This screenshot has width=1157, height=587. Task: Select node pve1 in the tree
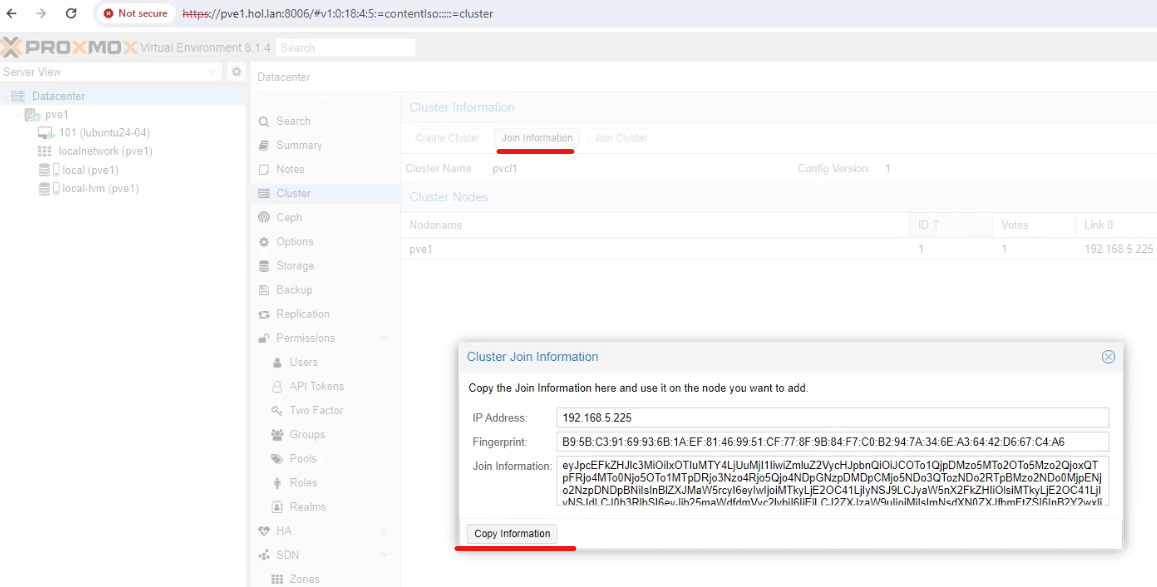[x=56, y=114]
